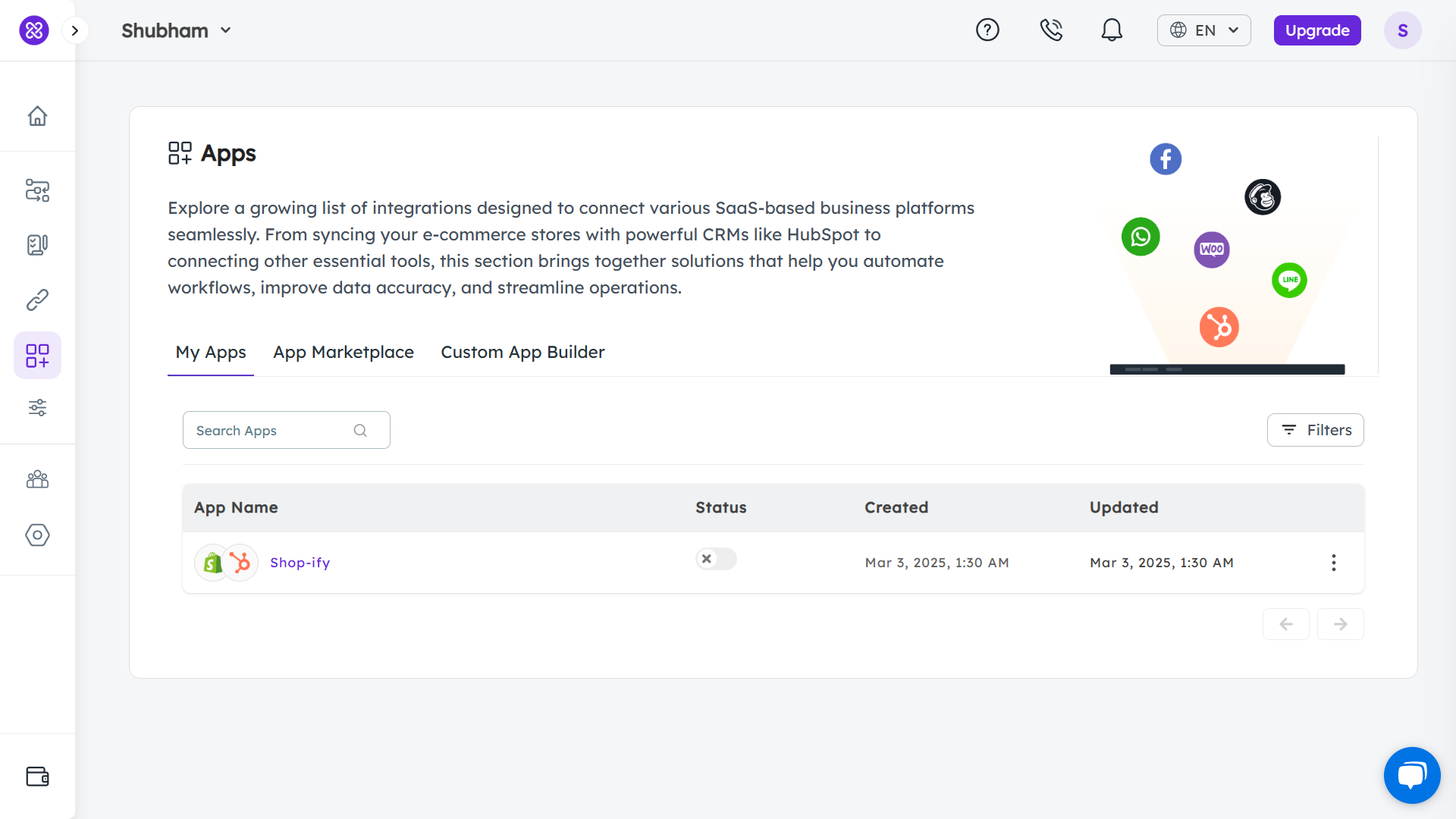Click the Shopify icon in Shop-ify row
The image size is (1456, 819).
point(213,563)
